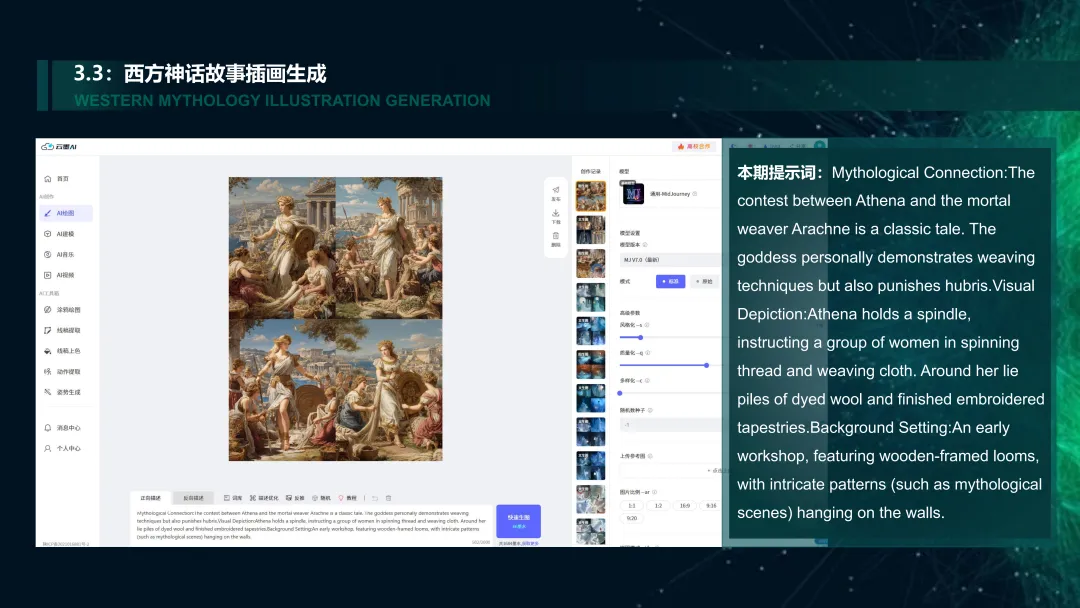Adjust the 质量化 --q slider handle
Viewport: 1080px width, 608px height.
(707, 366)
